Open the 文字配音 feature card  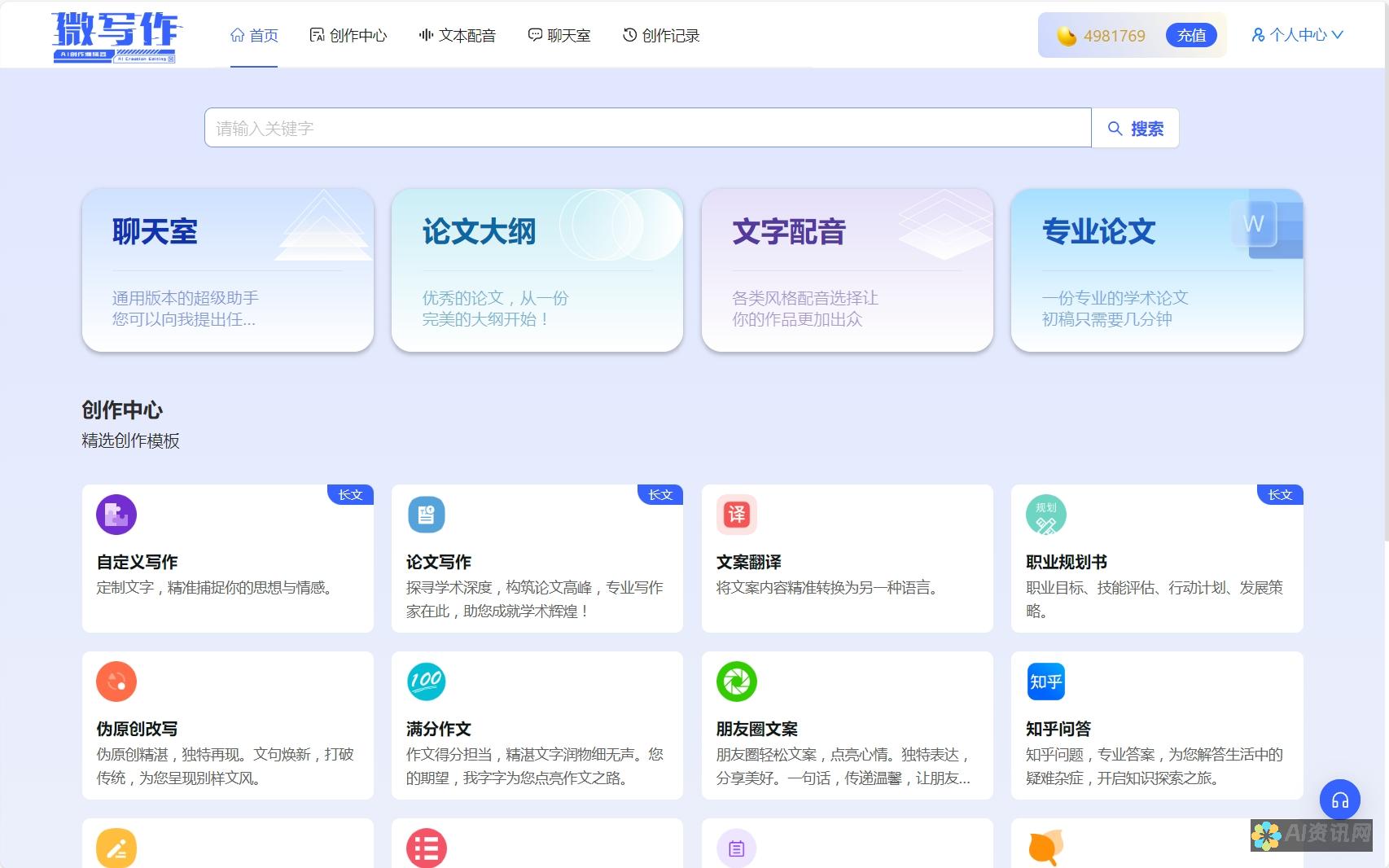[848, 270]
